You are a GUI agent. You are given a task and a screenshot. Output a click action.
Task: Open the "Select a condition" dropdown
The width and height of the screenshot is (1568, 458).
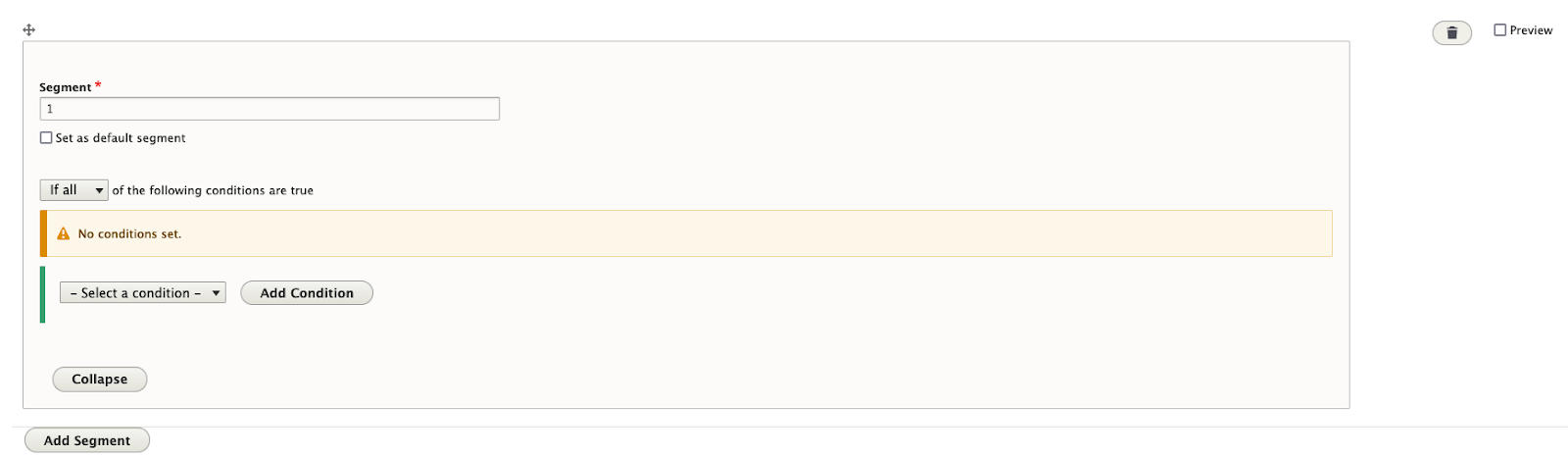[x=142, y=293]
